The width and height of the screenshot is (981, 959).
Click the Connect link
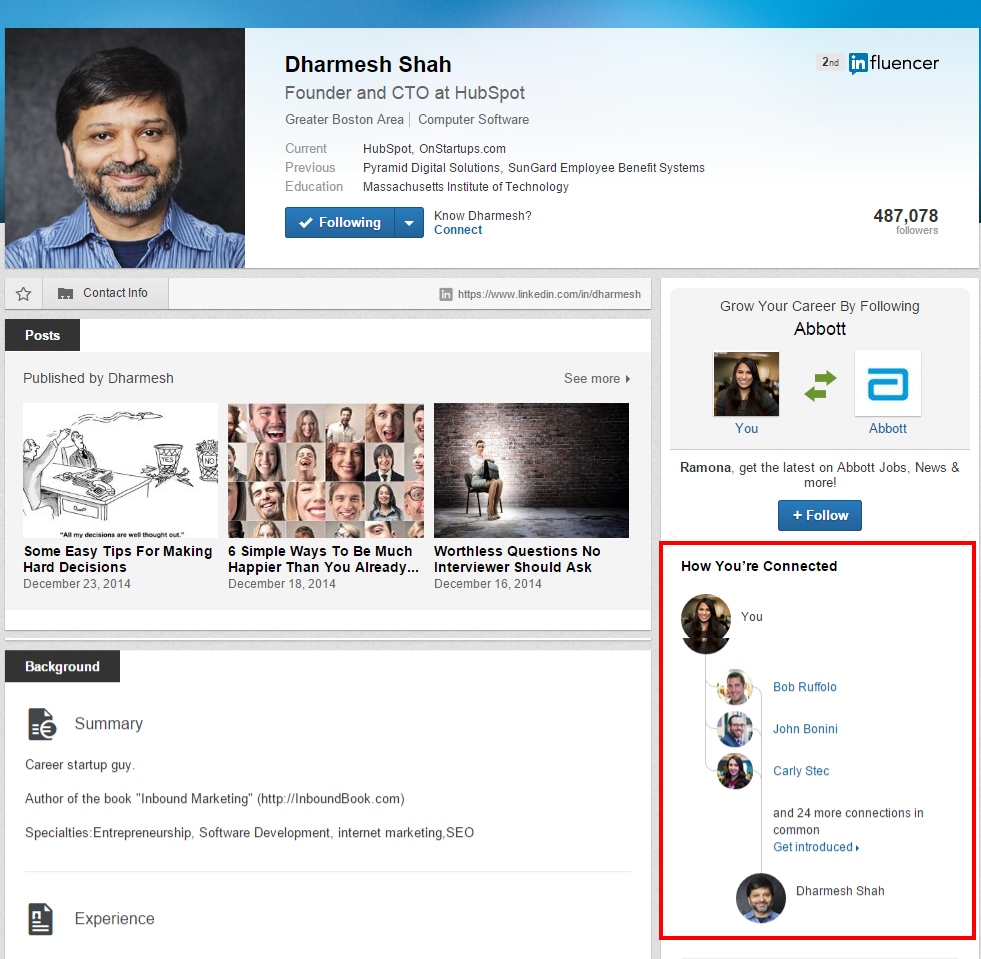tap(457, 230)
